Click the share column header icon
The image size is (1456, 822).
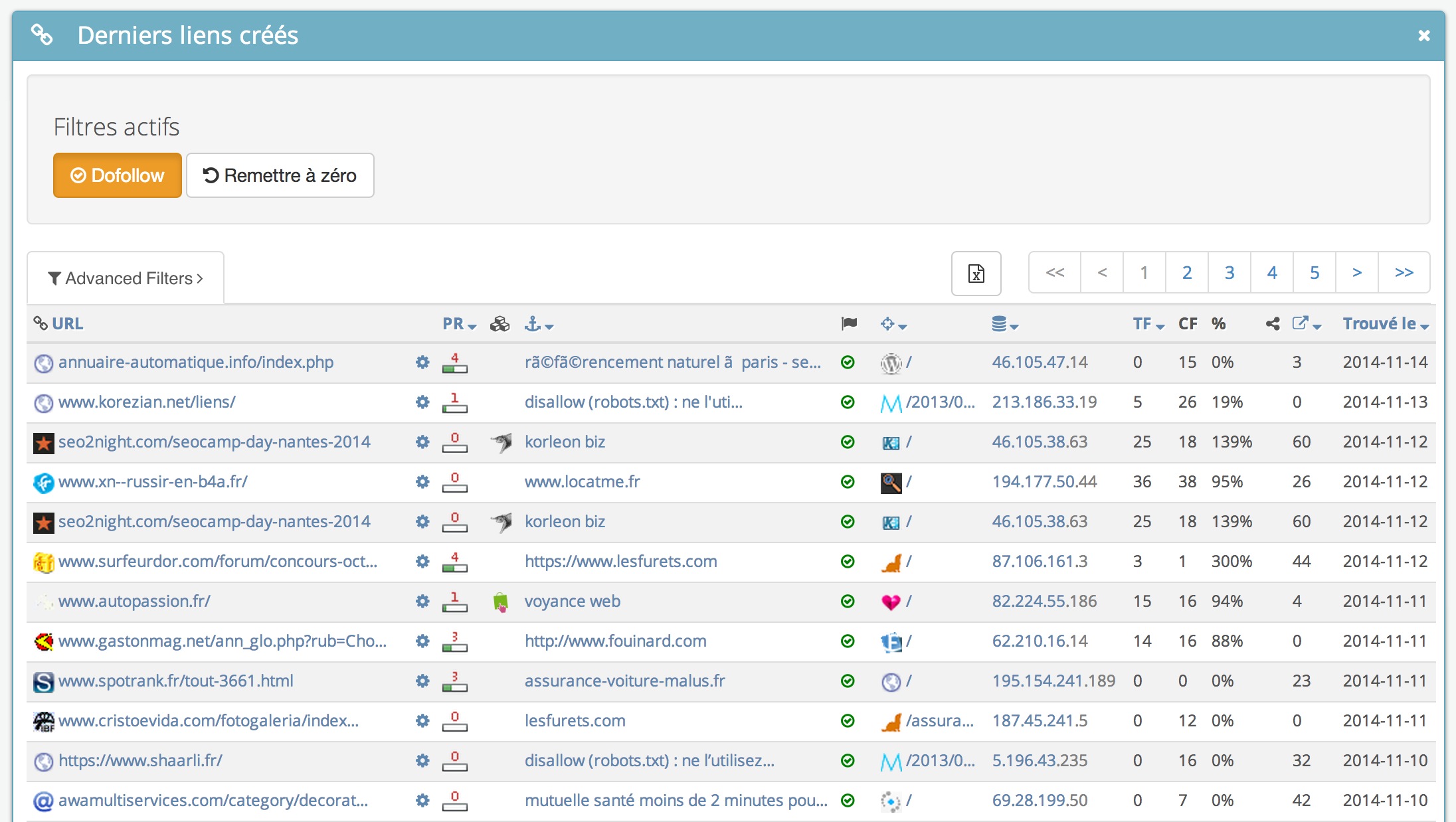point(1272,323)
